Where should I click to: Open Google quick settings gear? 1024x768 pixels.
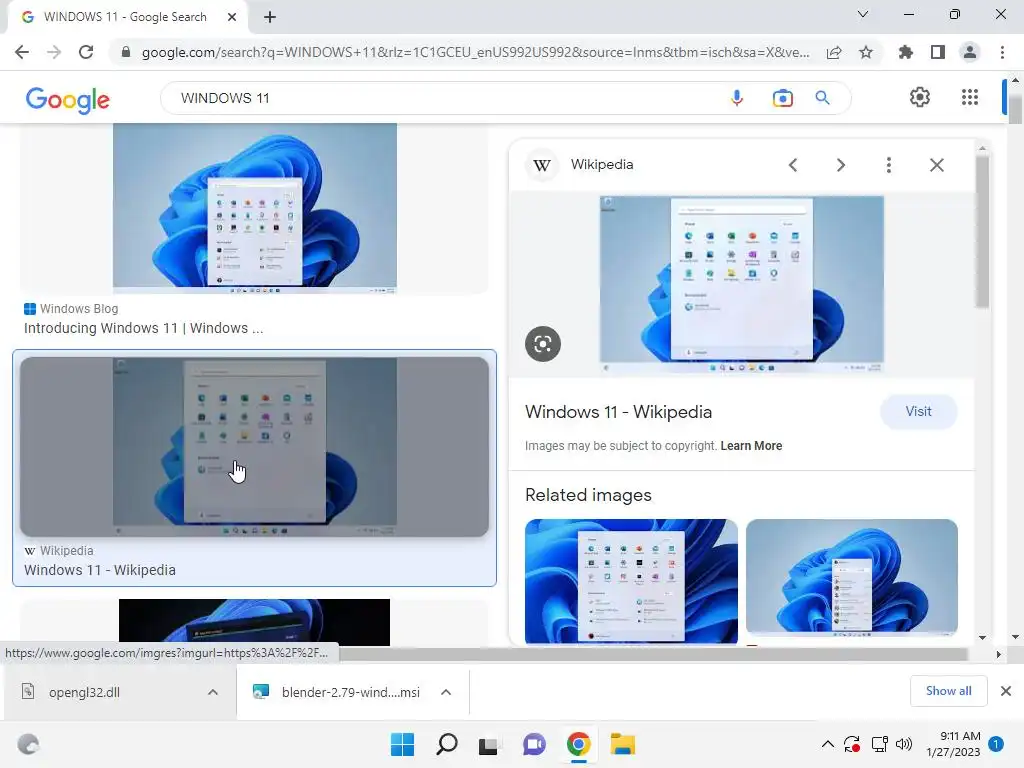(x=920, y=97)
